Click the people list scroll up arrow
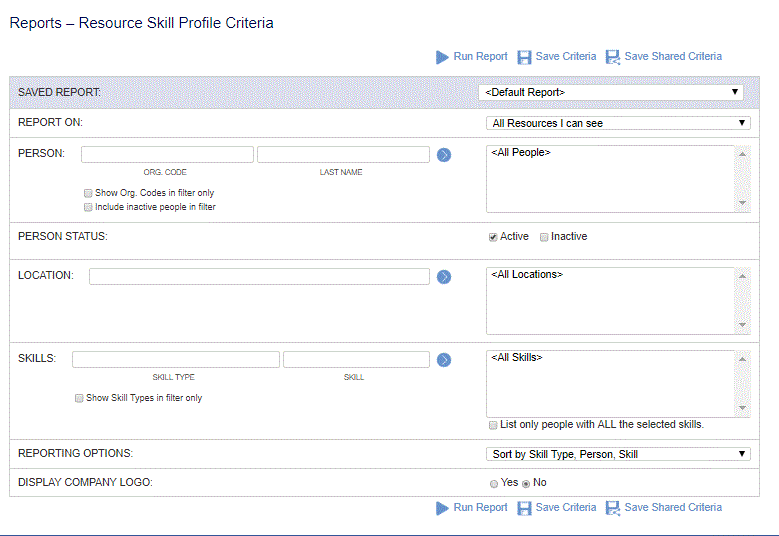 pos(742,154)
